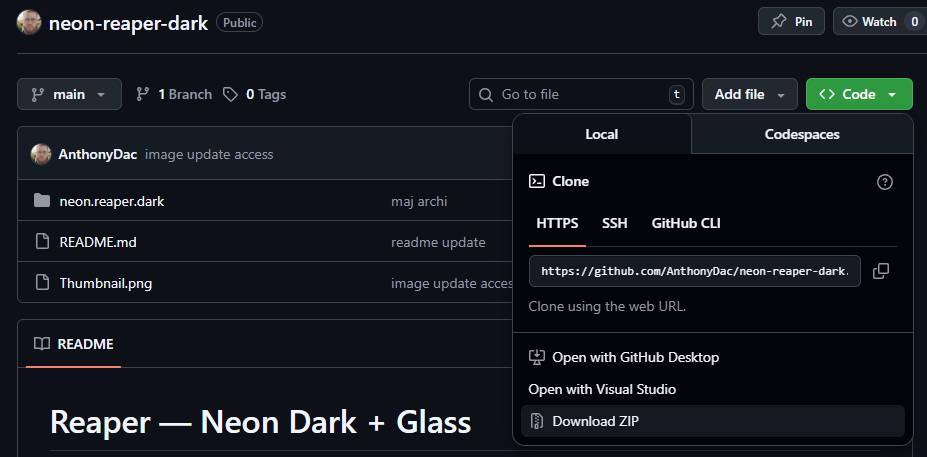Click the README.md file icon
The height and width of the screenshot is (457, 927).
point(42,242)
